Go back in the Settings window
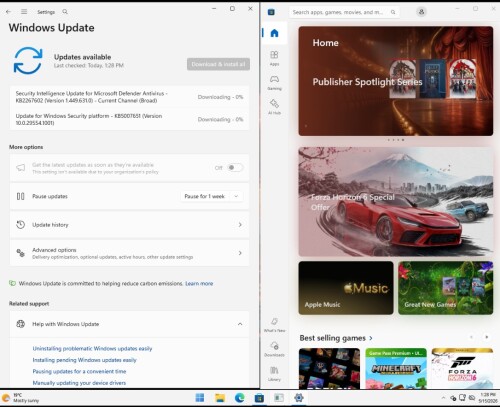The width and height of the screenshot is (500, 407). click(x=8, y=12)
